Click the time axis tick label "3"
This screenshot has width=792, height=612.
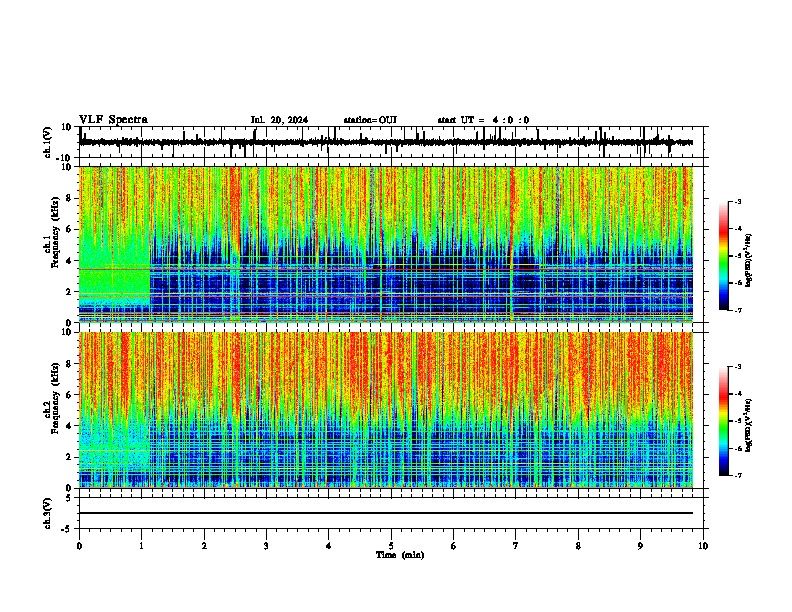(266, 546)
